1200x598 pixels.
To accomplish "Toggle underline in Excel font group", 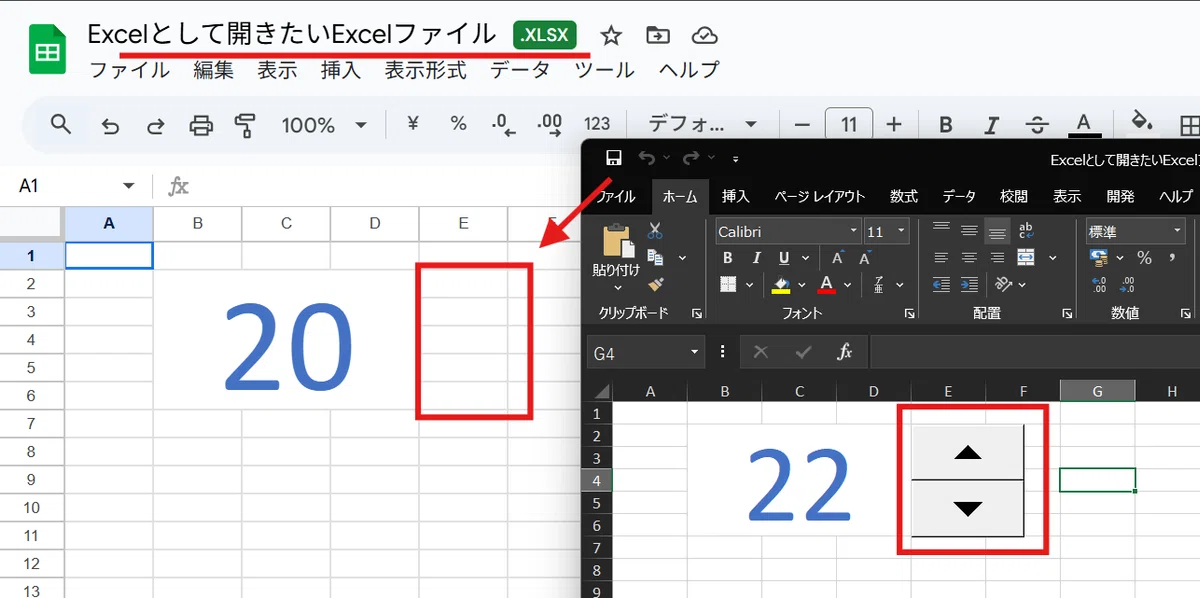I will 785,258.
